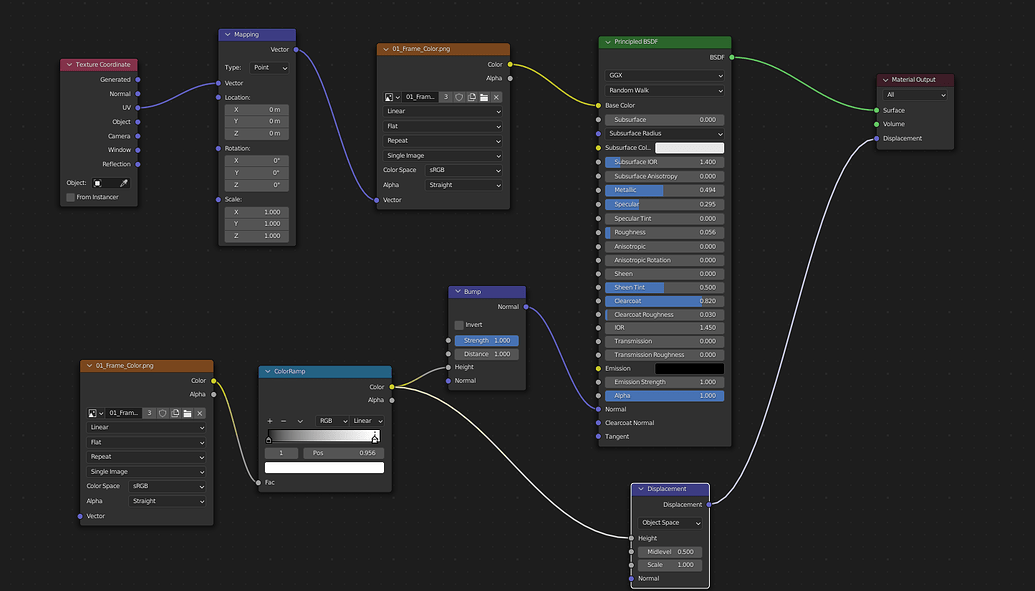
Task: Click the object icon in Texture Coordinate Object field
Action: click(x=98, y=183)
